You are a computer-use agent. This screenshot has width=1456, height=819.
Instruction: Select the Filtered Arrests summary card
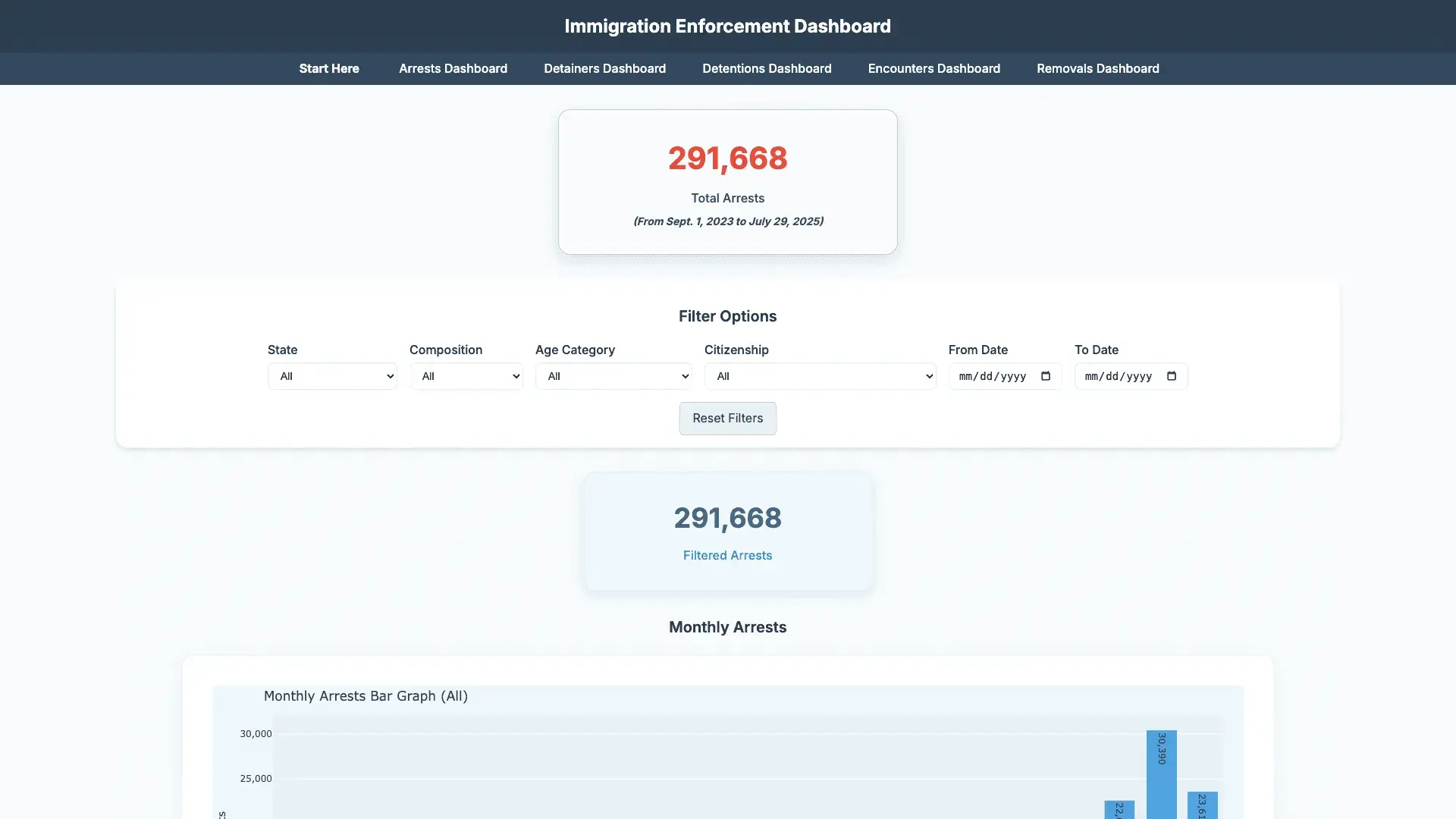click(x=727, y=531)
